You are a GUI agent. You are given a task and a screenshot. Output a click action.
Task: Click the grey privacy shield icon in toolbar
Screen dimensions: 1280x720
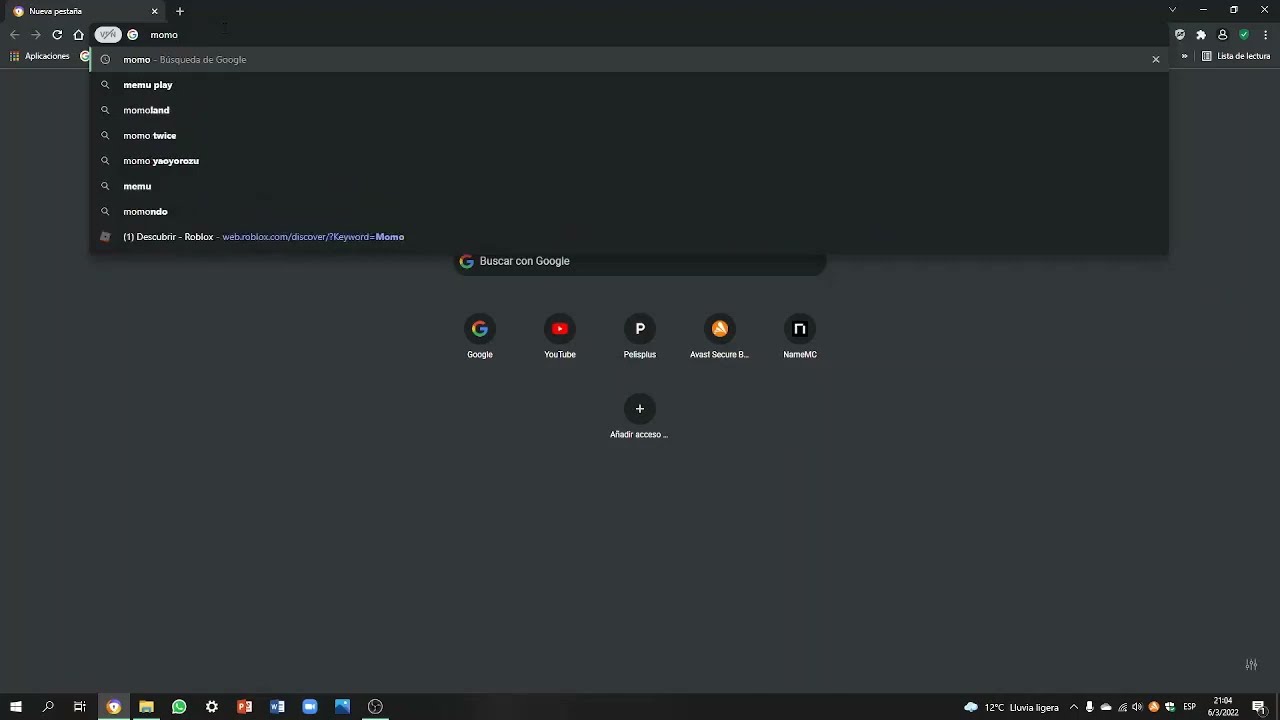pos(1180,35)
